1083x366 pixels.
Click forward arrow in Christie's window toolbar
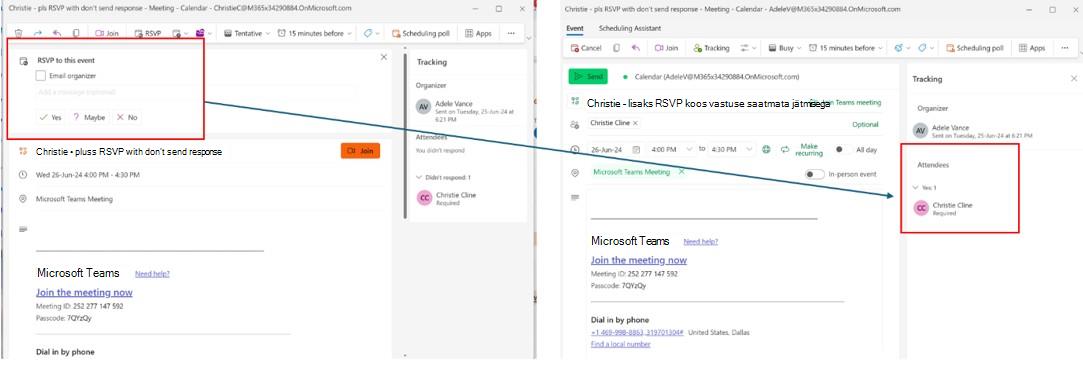(37, 33)
